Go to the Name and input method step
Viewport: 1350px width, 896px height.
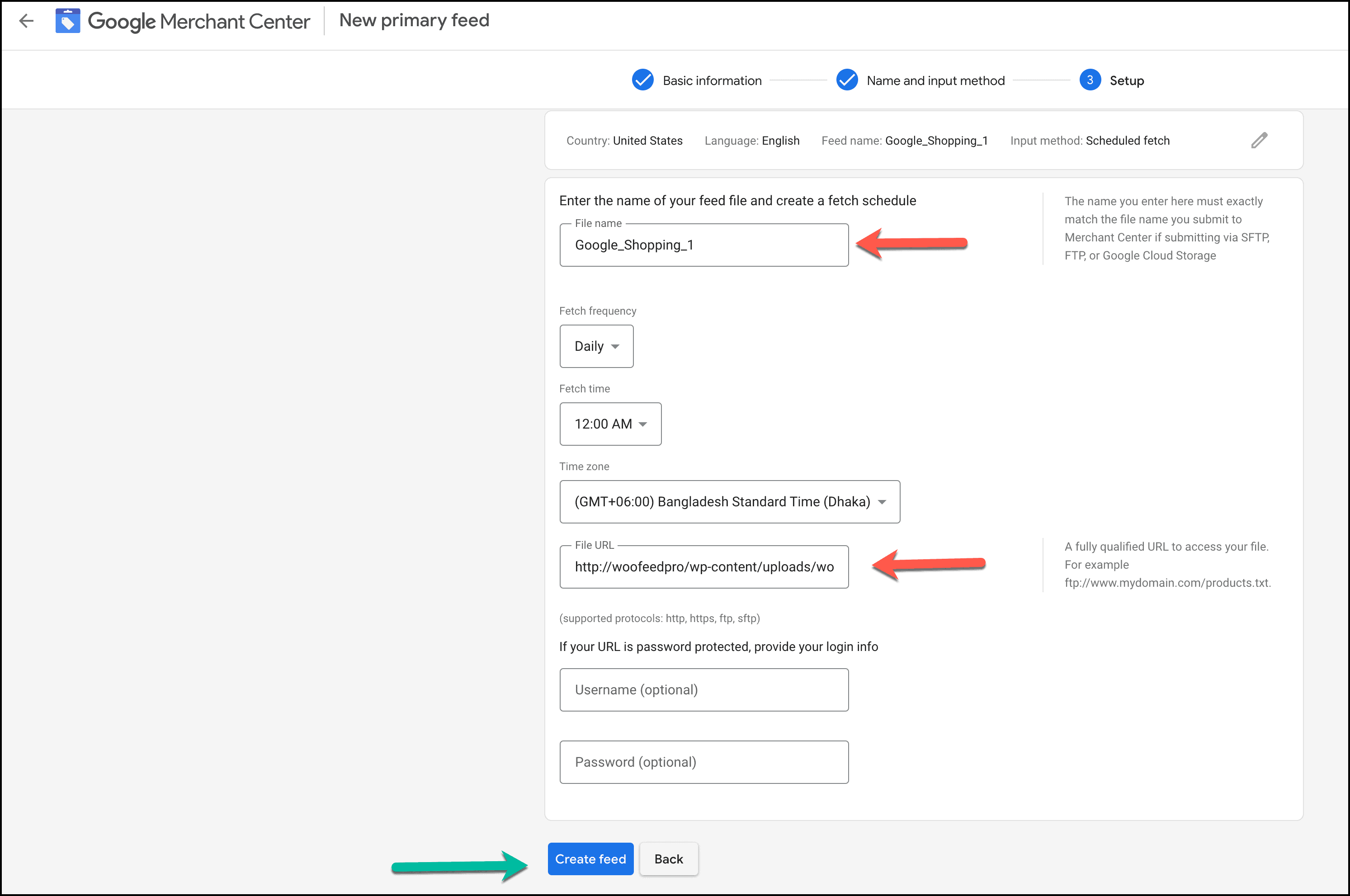[935, 80]
